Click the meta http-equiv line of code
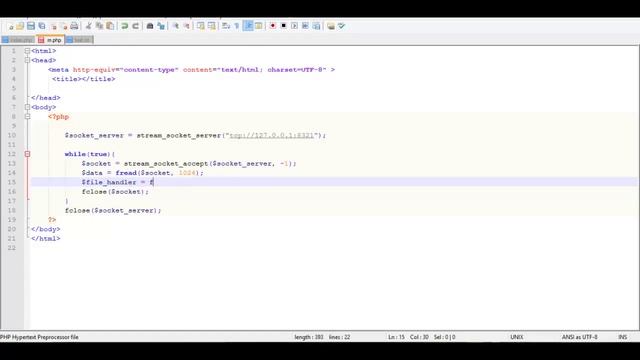Viewport: 640px width, 360px height. [x=191, y=70]
